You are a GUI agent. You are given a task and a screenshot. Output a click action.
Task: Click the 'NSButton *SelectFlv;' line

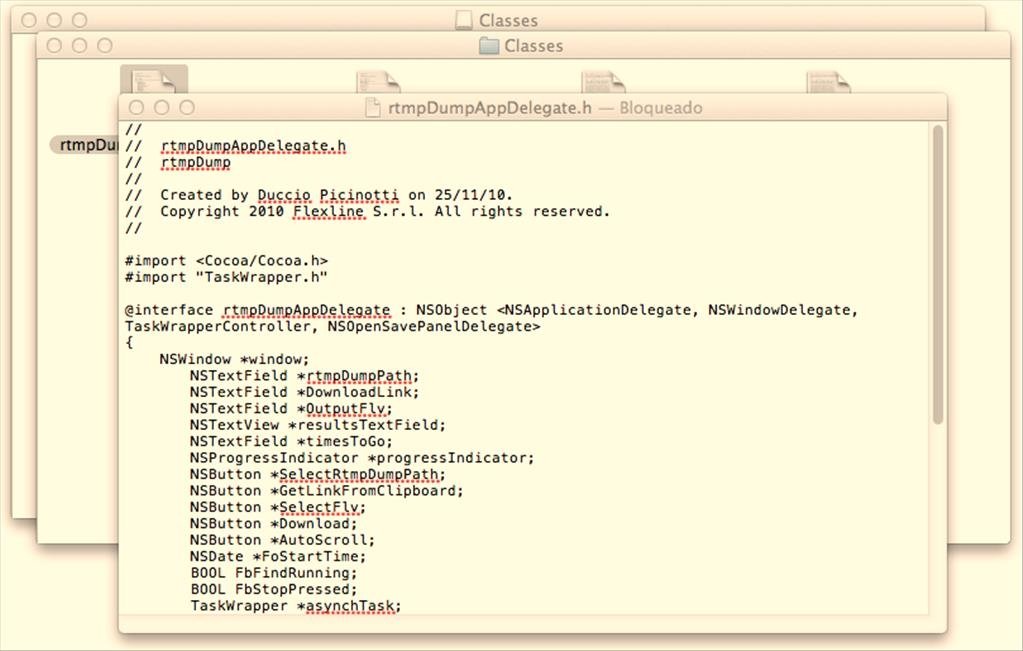(278, 507)
